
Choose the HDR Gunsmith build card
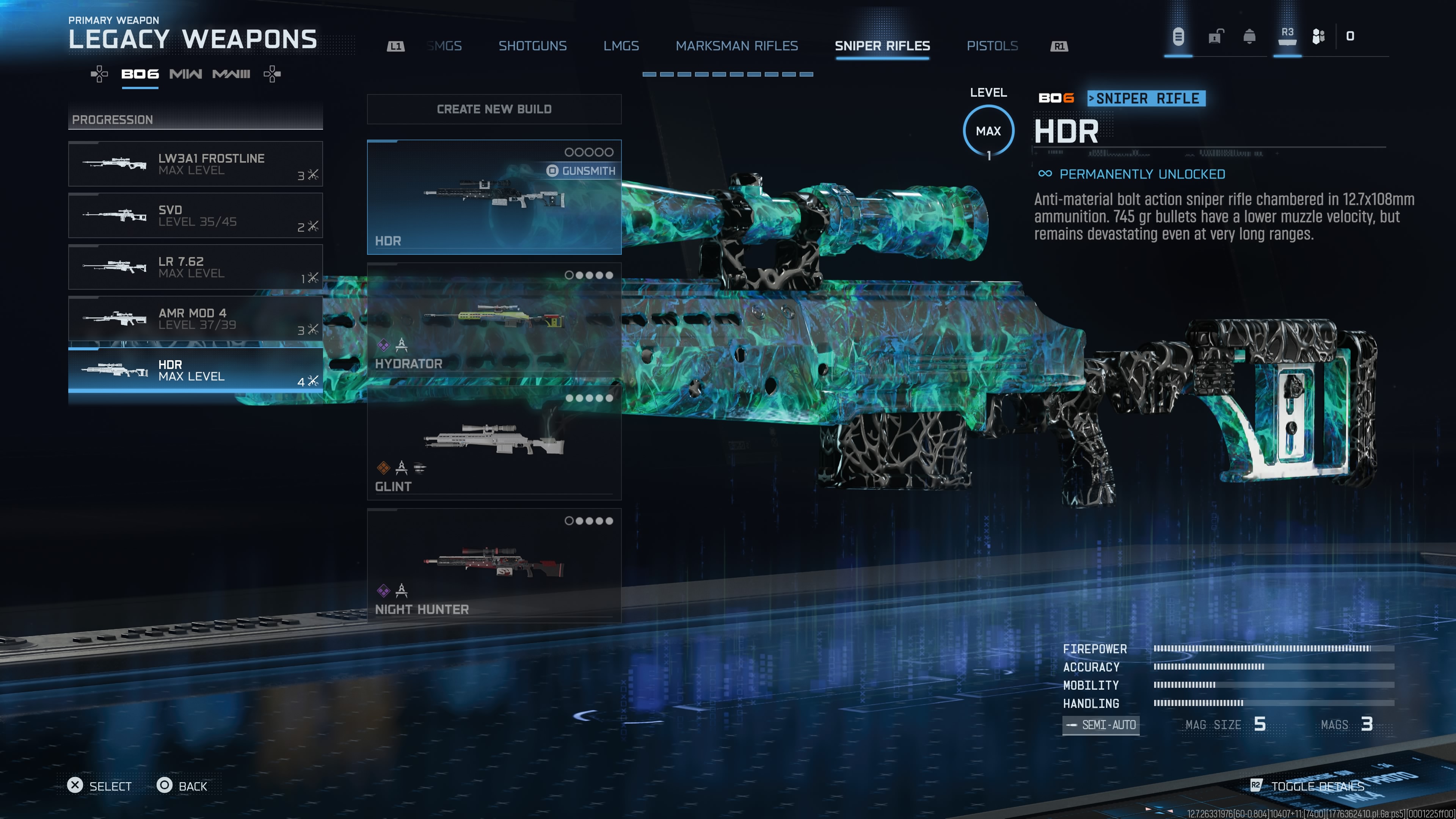pos(494,197)
